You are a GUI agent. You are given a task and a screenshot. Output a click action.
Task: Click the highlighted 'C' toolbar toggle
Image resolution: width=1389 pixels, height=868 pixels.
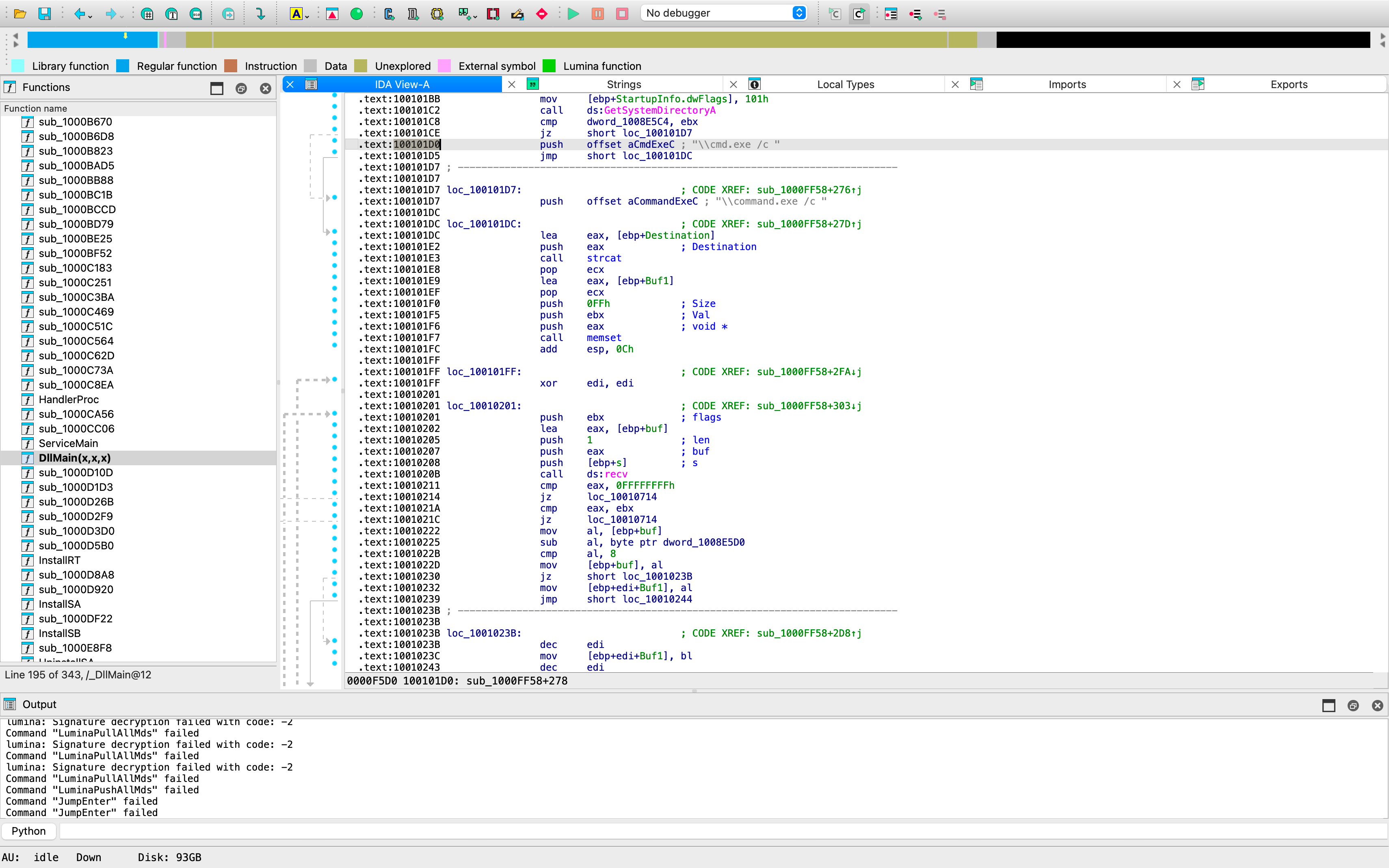(859, 14)
